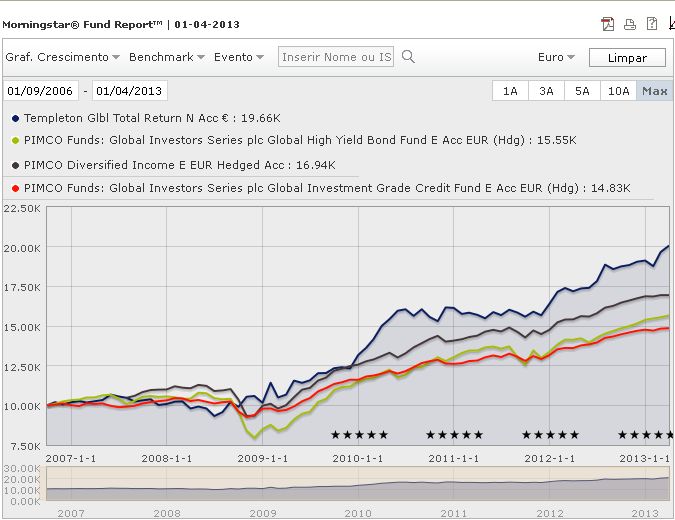Click the overview range navigator strip
This screenshot has height=520, width=675.
click(x=358, y=484)
